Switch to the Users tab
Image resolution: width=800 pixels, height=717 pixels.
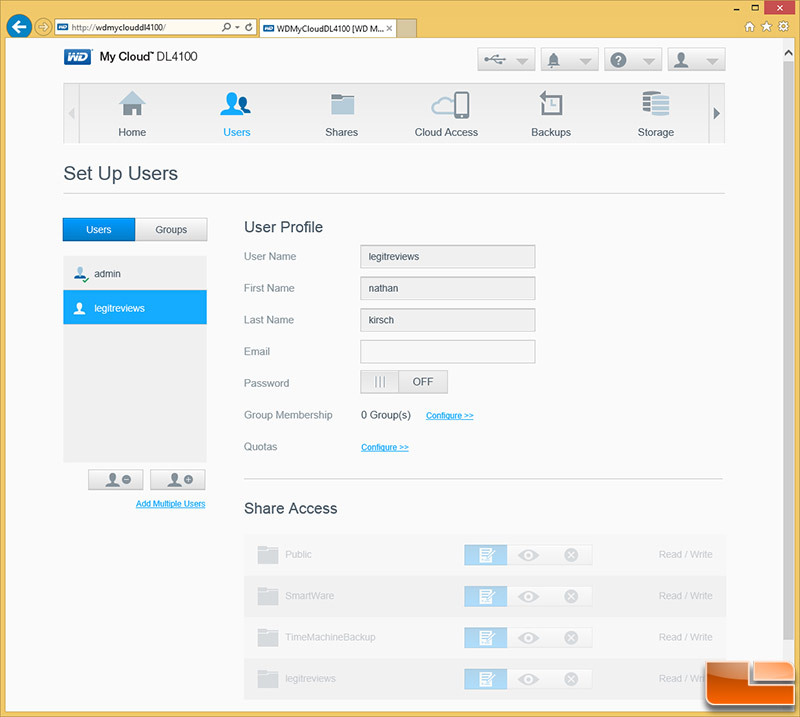point(99,230)
